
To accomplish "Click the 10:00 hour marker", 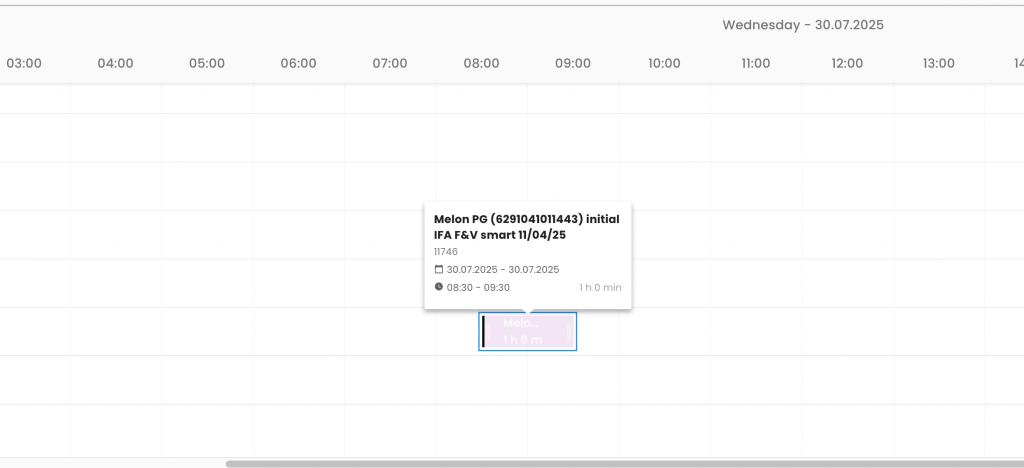I will pos(664,63).
